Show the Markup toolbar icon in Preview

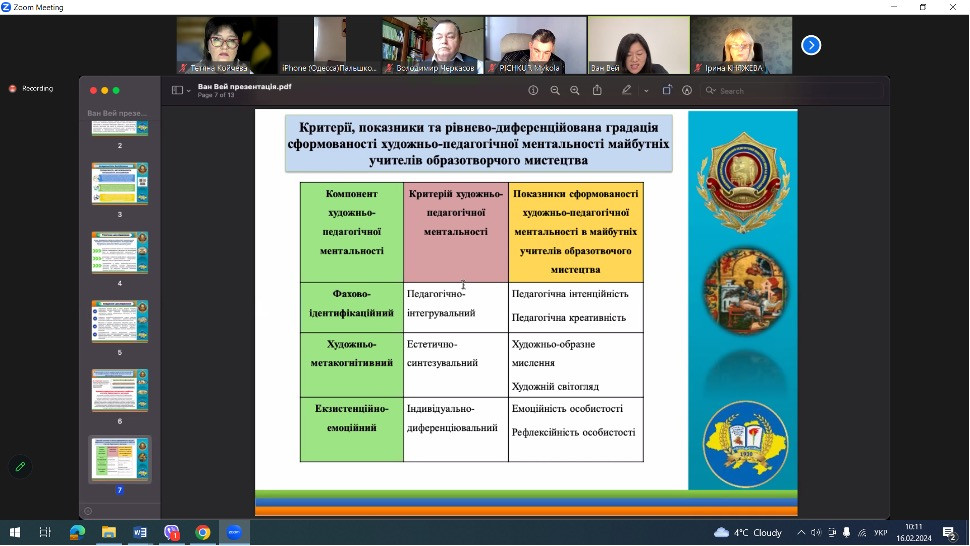point(687,90)
